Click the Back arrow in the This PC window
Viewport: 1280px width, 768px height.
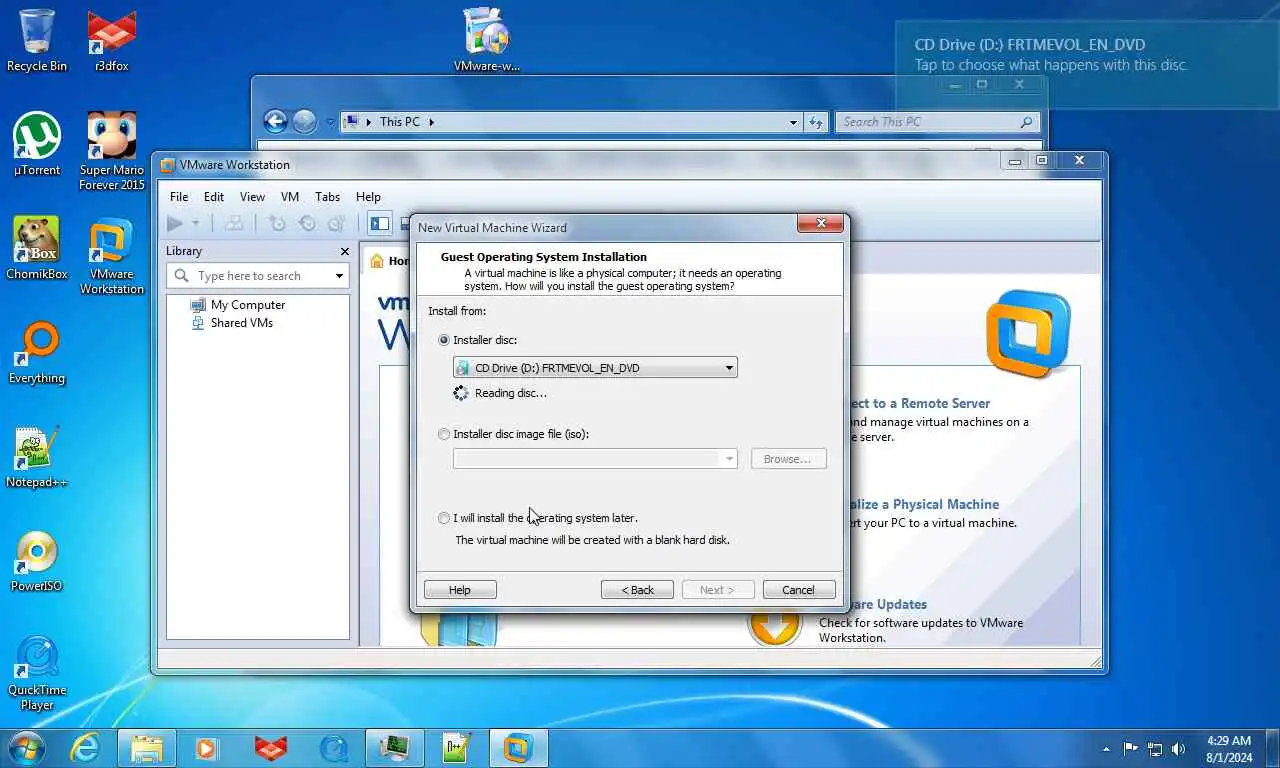(275, 122)
